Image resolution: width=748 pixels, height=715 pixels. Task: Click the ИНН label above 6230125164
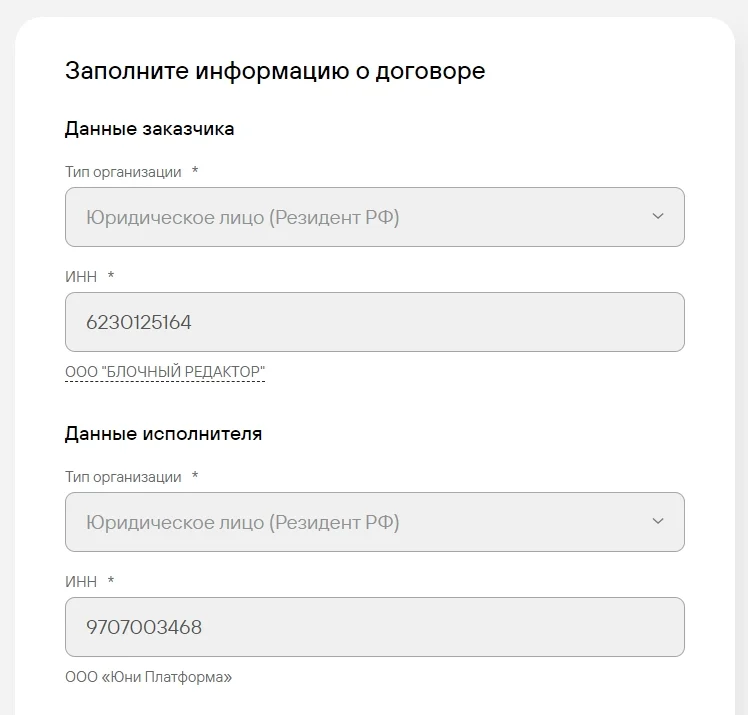[x=81, y=277]
